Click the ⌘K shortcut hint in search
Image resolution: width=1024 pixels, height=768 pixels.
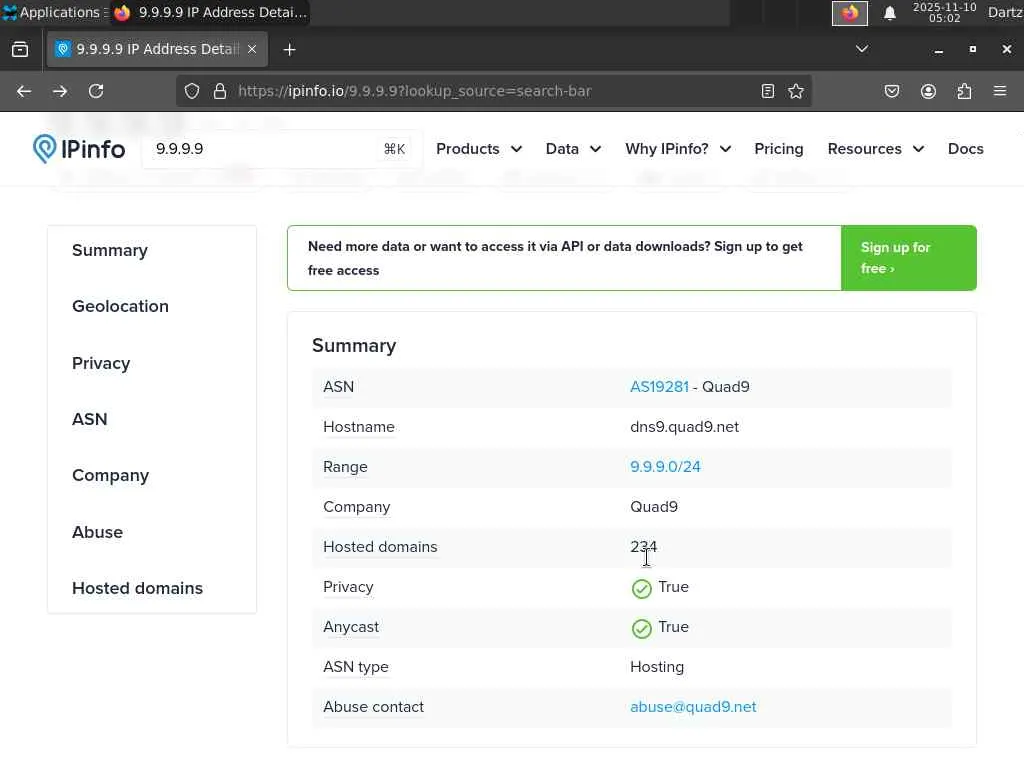coord(394,149)
